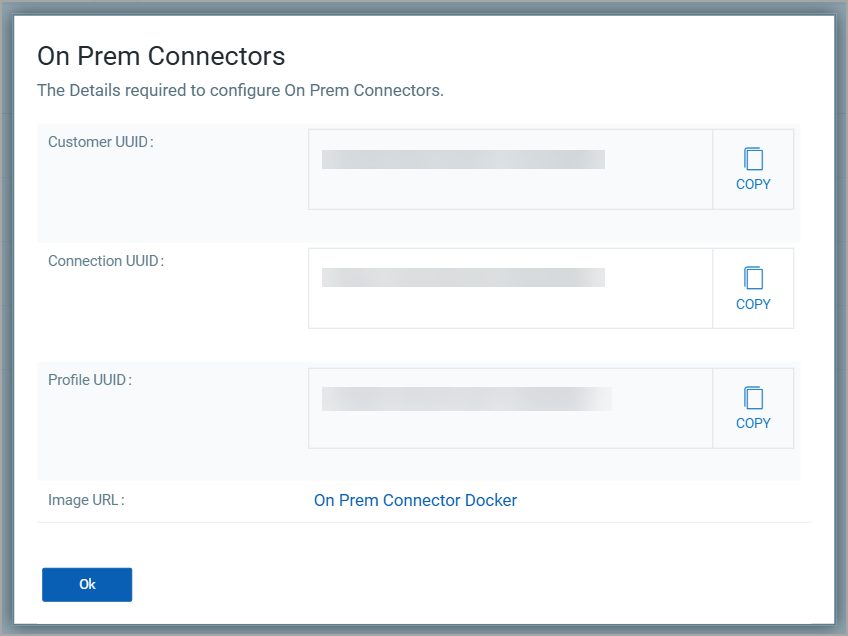Image resolution: width=848 pixels, height=636 pixels.
Task: Click inside the Connection UUID value box
Action: click(510, 307)
